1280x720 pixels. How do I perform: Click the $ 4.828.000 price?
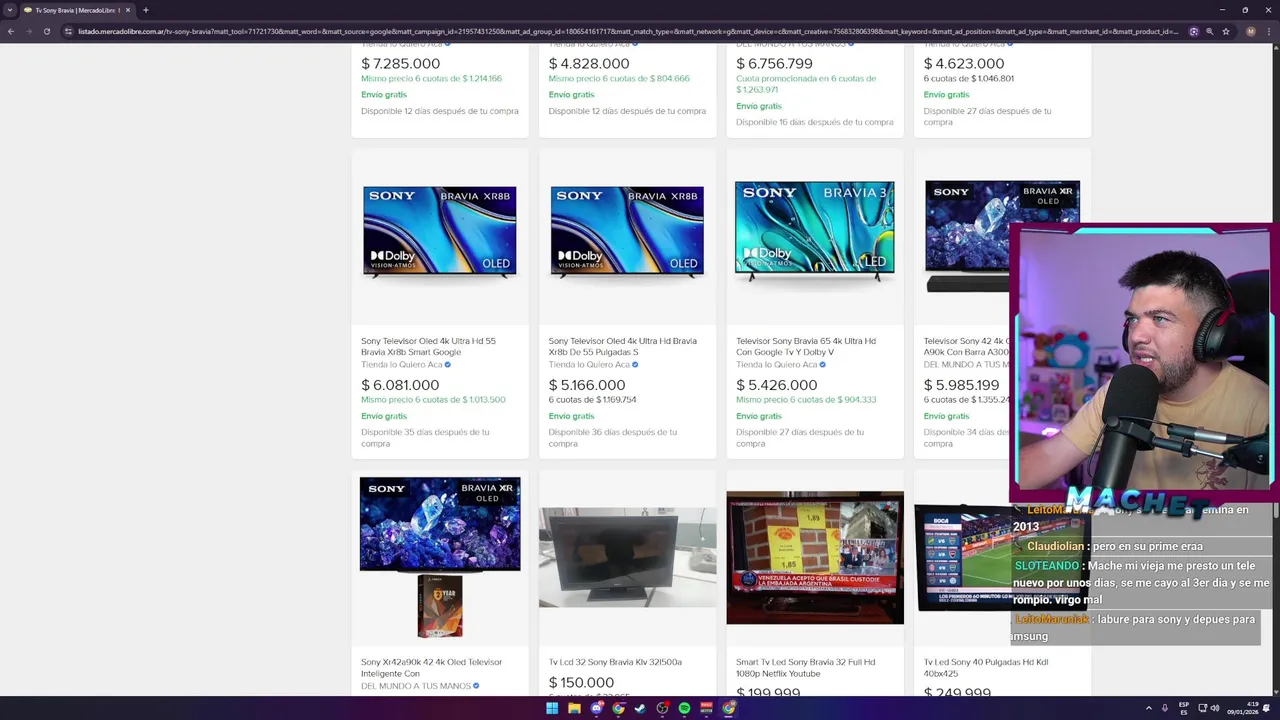(x=588, y=63)
